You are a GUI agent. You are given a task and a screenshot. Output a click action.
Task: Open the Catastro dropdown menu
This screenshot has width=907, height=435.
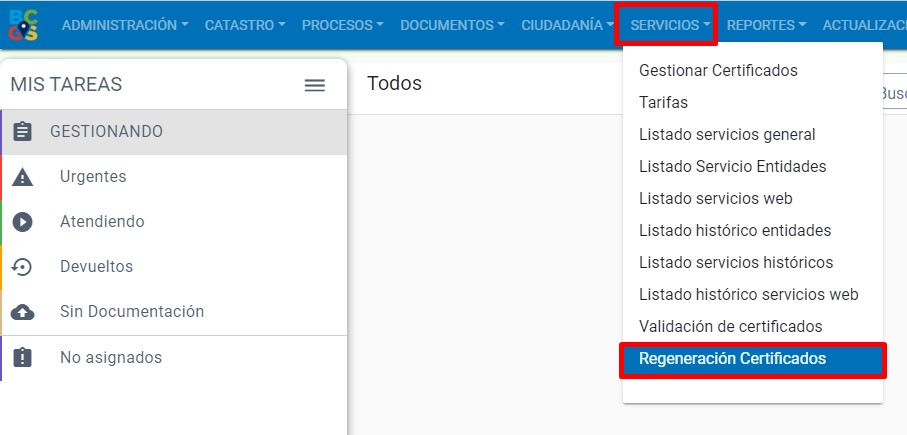pyautogui.click(x=245, y=25)
